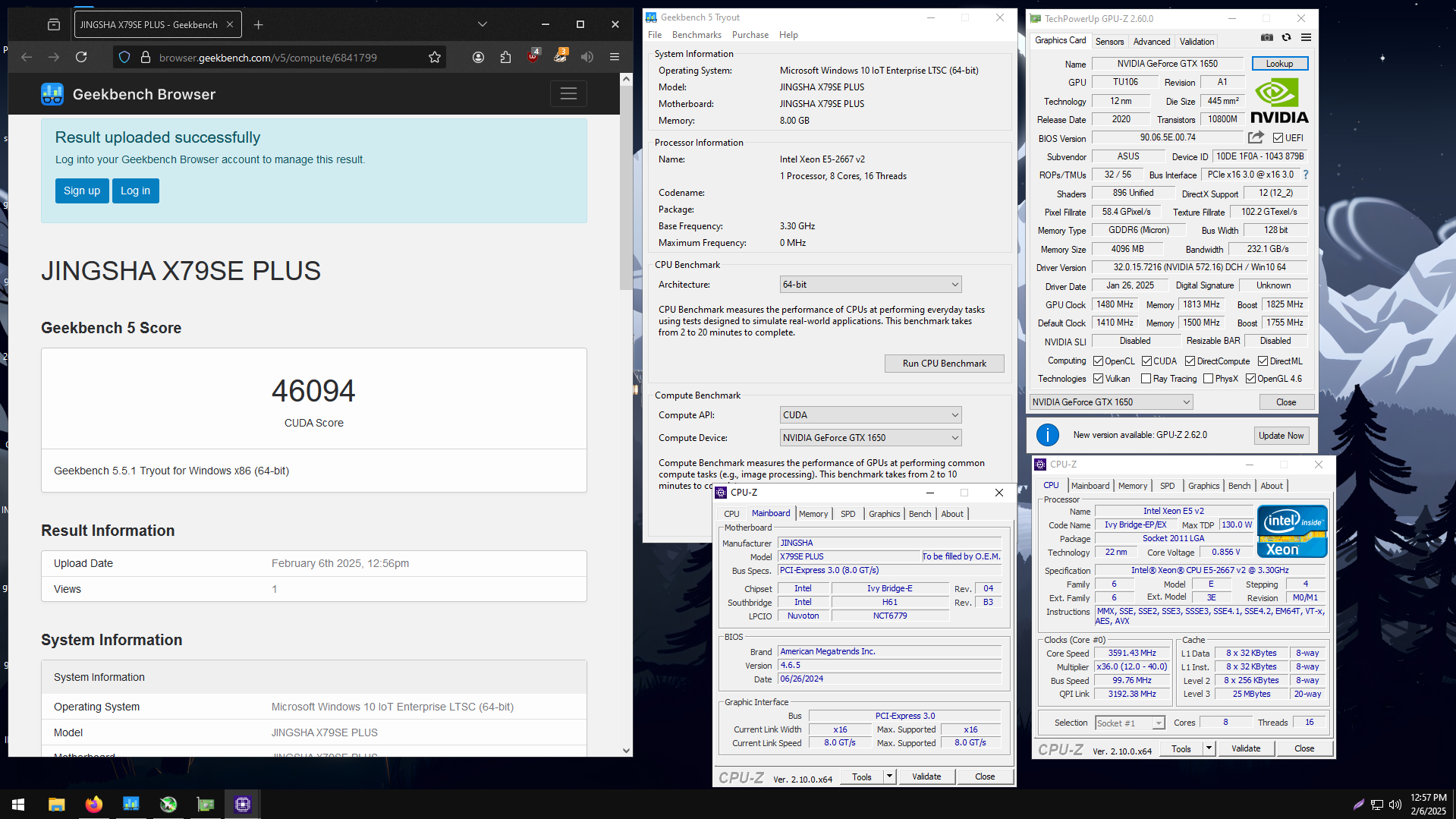Expand Tools arrow in Mainboard CPU-Z window
This screenshot has width=1456, height=819.
[x=889, y=777]
